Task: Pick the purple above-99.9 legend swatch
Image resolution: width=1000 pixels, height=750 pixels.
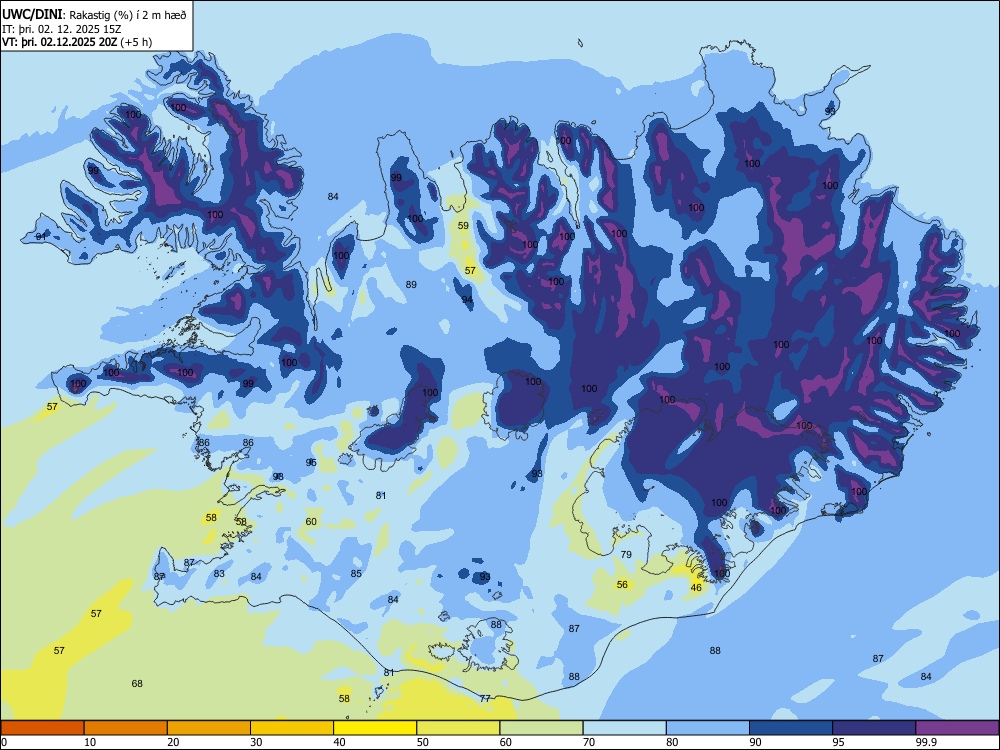Action: 957,728
